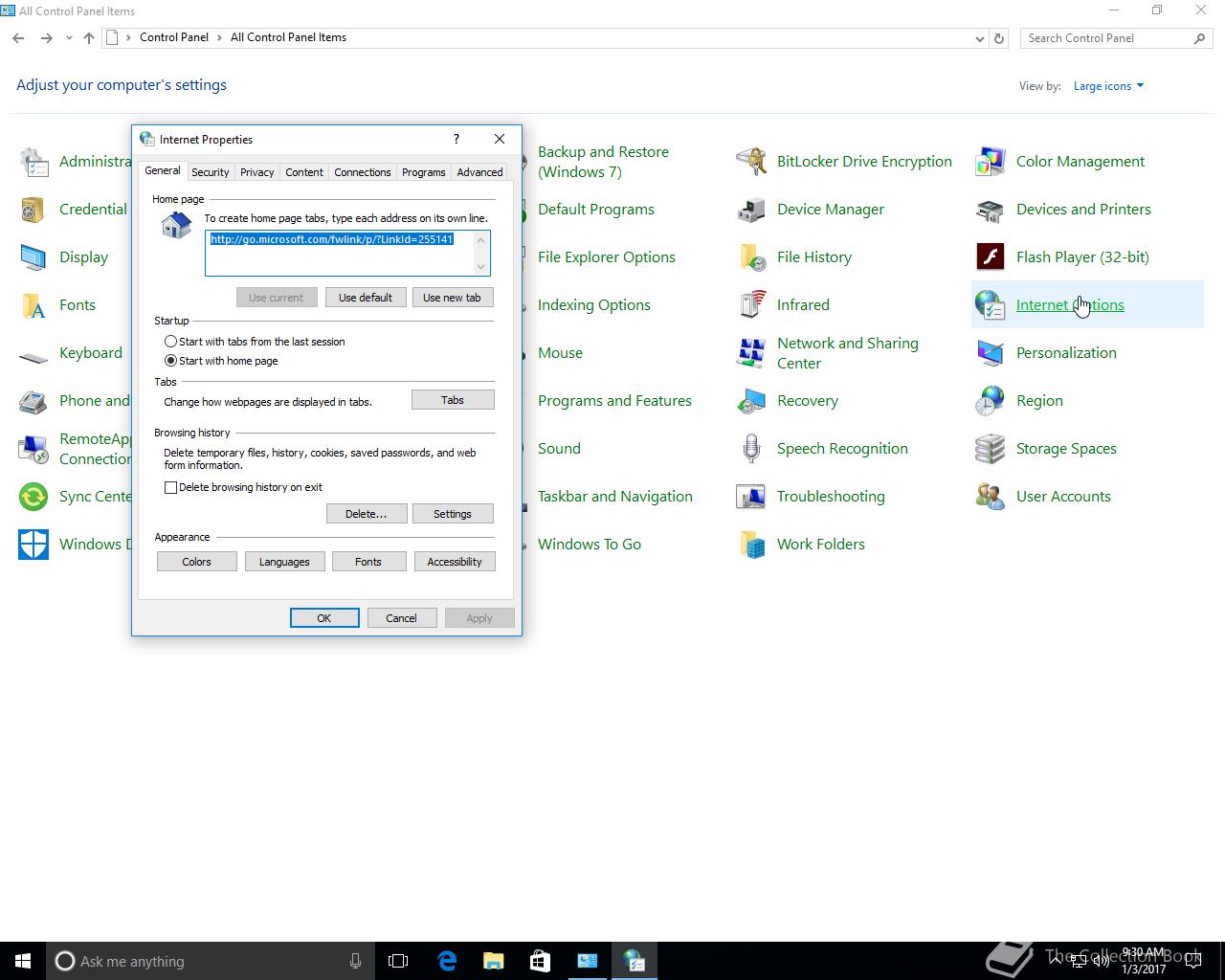Open Microsoft Edge from taskbar
1225x980 pixels.
[447, 961]
